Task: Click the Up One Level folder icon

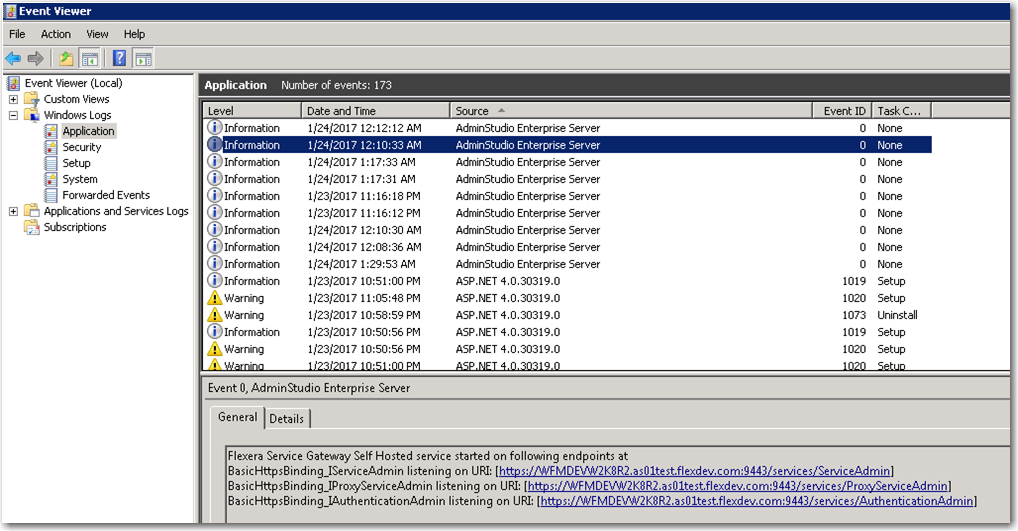Action: click(66, 58)
